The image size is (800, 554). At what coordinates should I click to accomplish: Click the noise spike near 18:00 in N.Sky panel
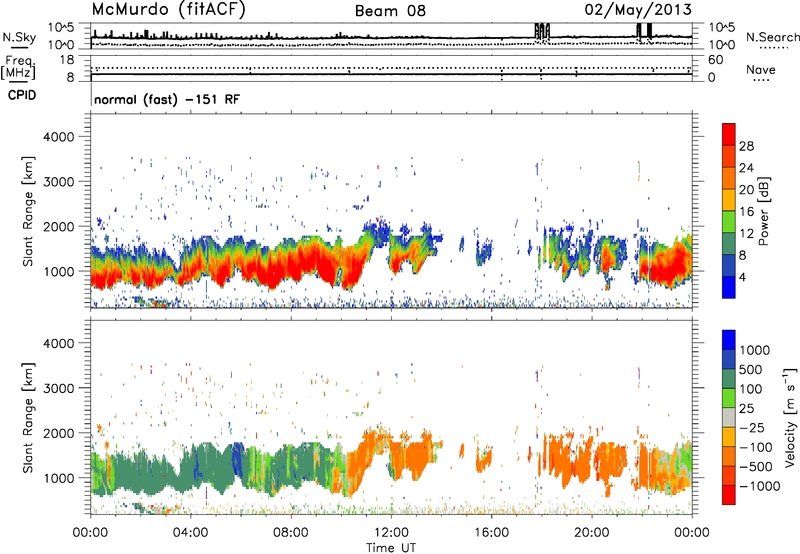pyautogui.click(x=542, y=31)
